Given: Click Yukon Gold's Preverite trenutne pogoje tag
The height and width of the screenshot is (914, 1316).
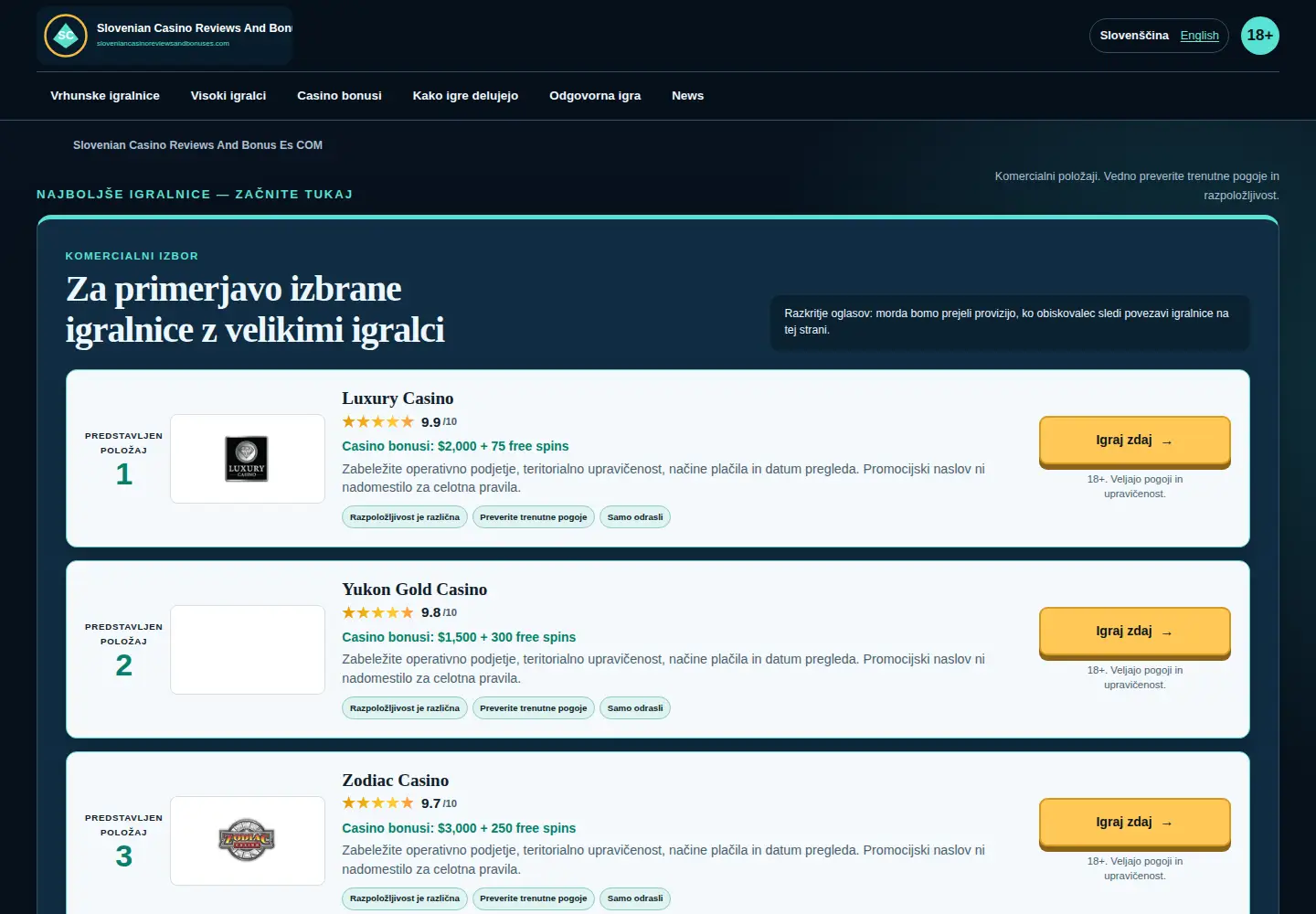Looking at the screenshot, I should pyautogui.click(x=534, y=708).
